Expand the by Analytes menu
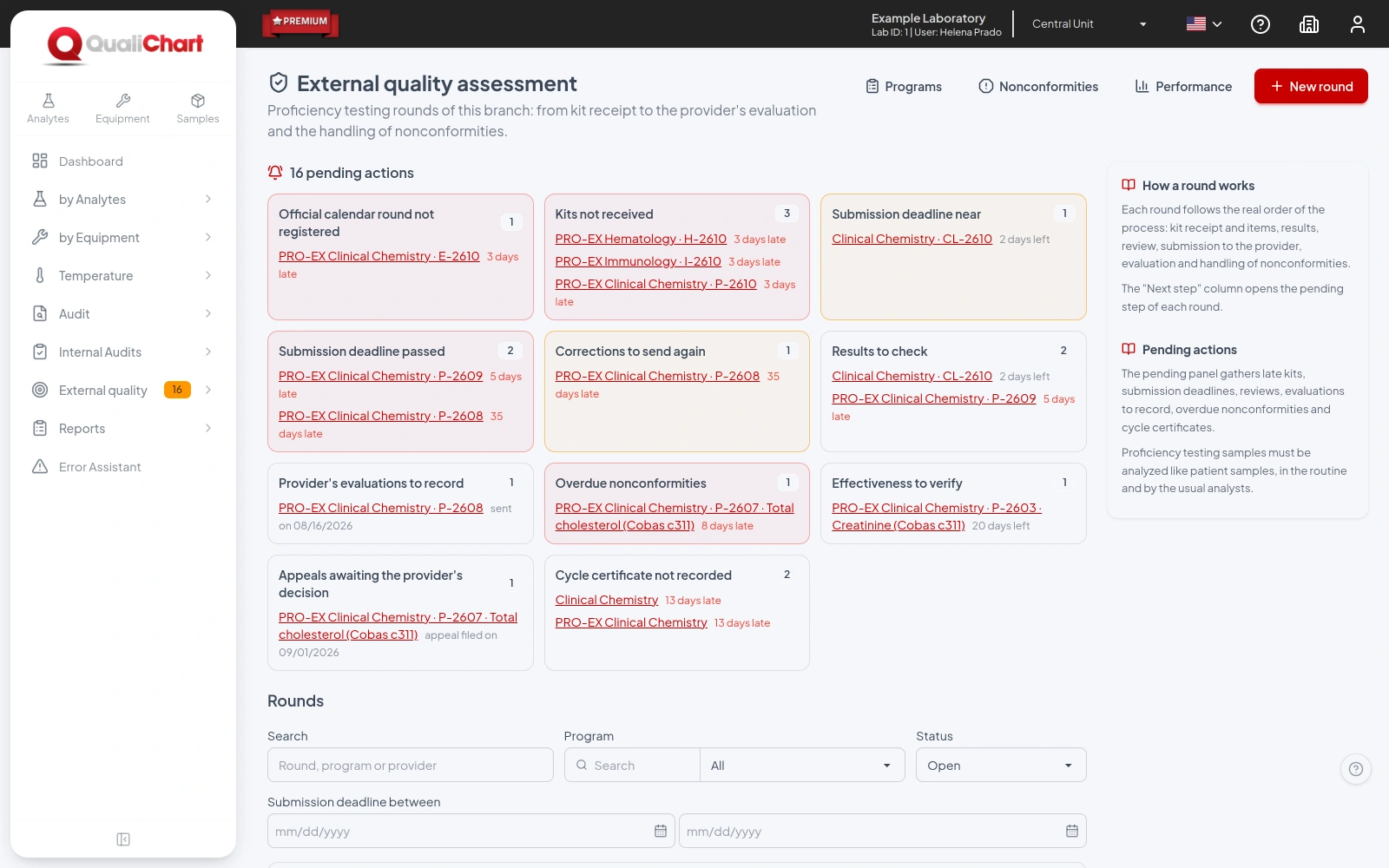The width and height of the screenshot is (1389, 868). [x=123, y=200]
